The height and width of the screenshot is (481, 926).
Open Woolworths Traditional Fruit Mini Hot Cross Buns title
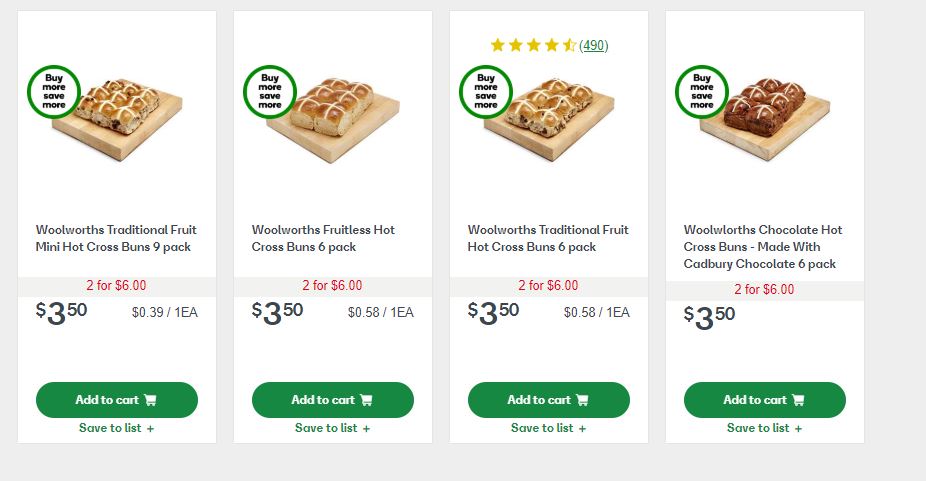tap(116, 238)
